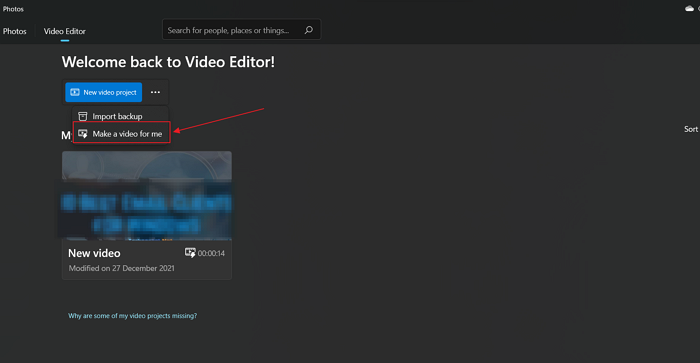Select the Video Editor tab

(x=65, y=31)
